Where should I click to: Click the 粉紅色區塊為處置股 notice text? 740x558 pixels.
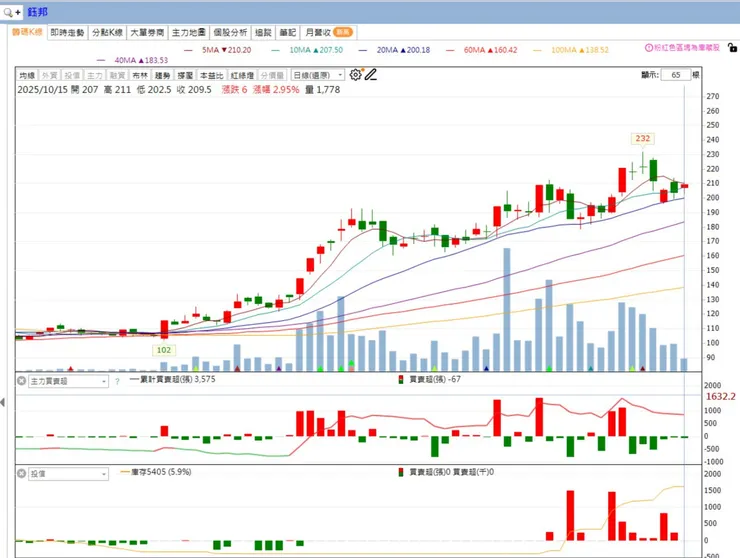point(687,48)
